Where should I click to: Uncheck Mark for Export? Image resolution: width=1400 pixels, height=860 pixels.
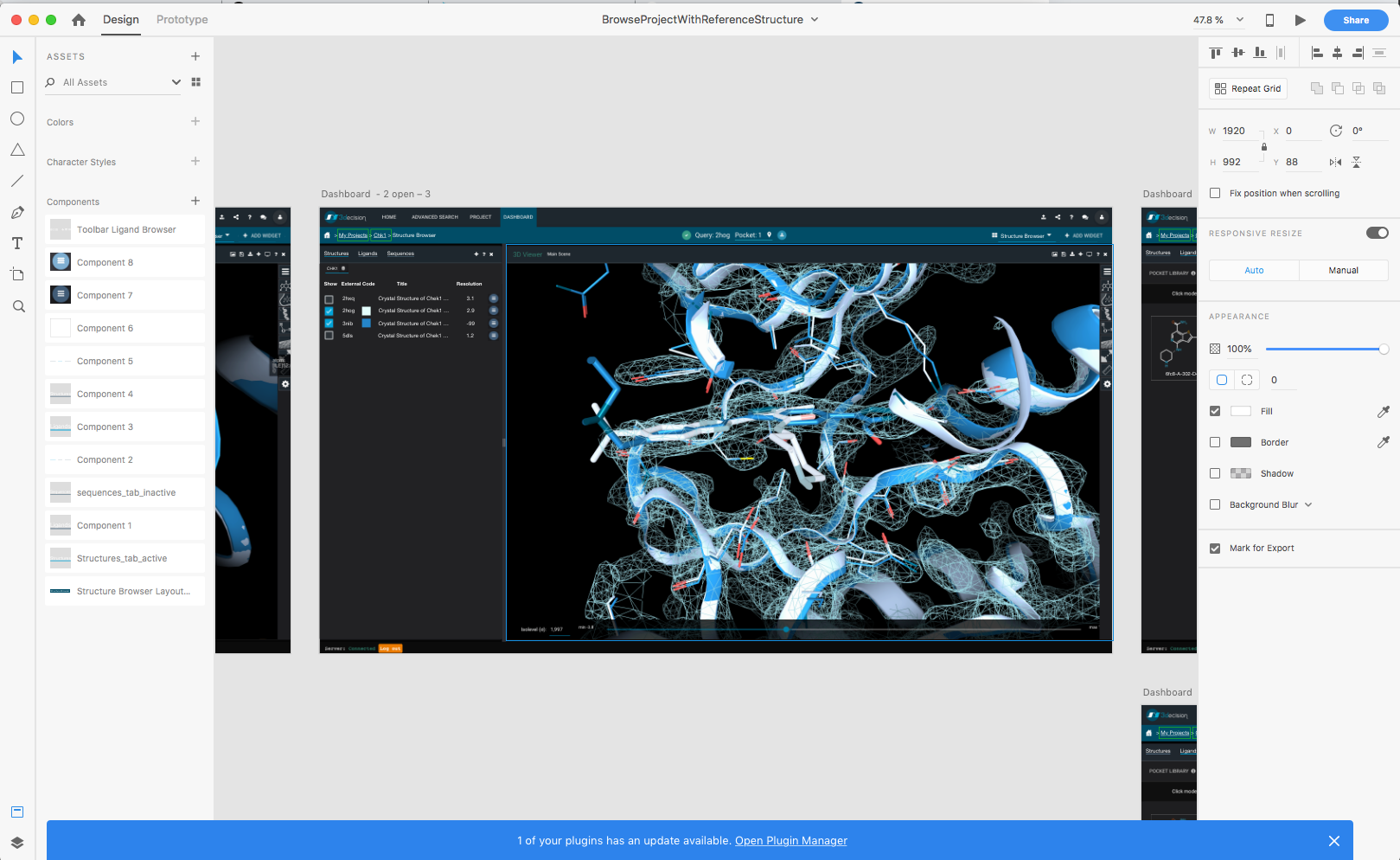click(1215, 548)
